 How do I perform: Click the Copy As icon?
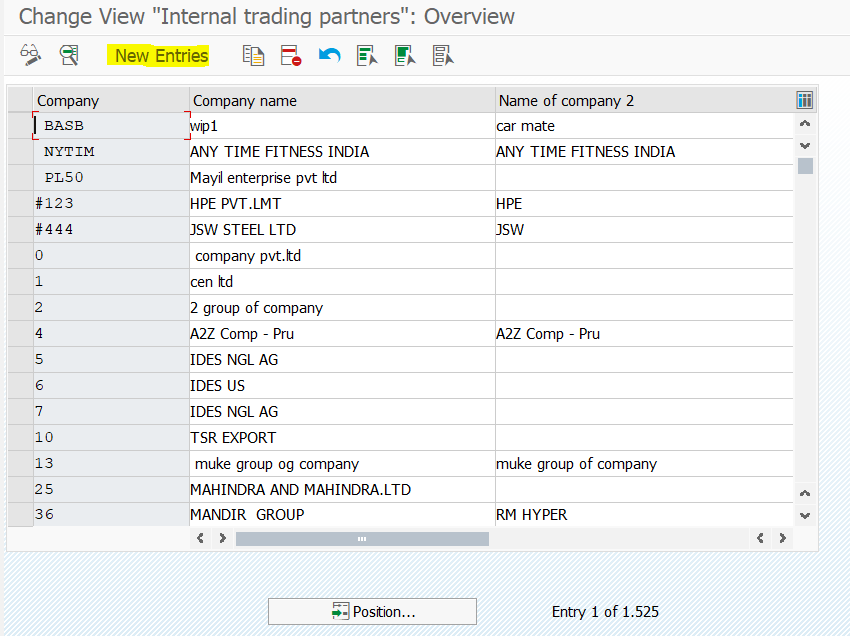[253, 55]
